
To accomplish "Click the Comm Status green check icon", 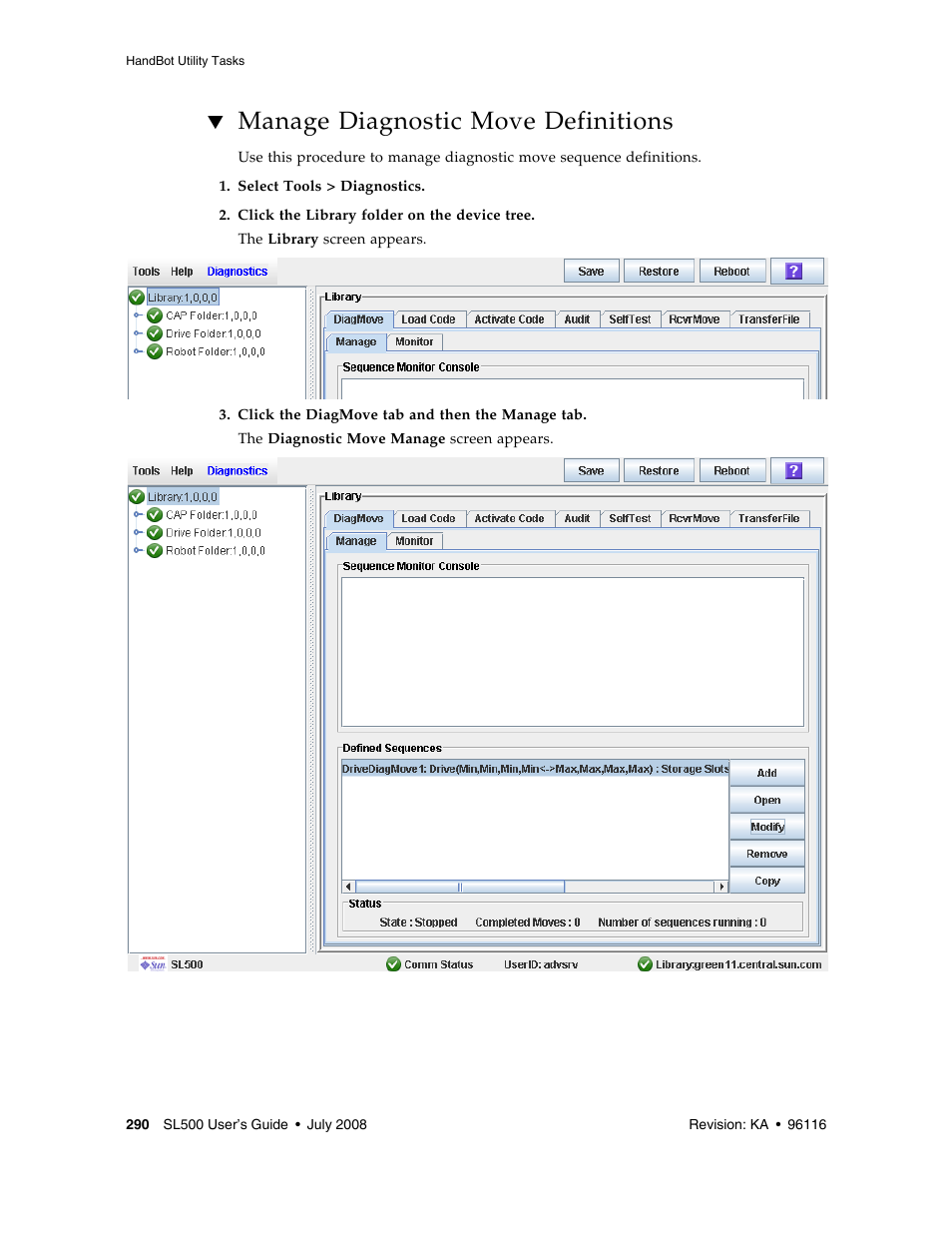I will point(393,964).
